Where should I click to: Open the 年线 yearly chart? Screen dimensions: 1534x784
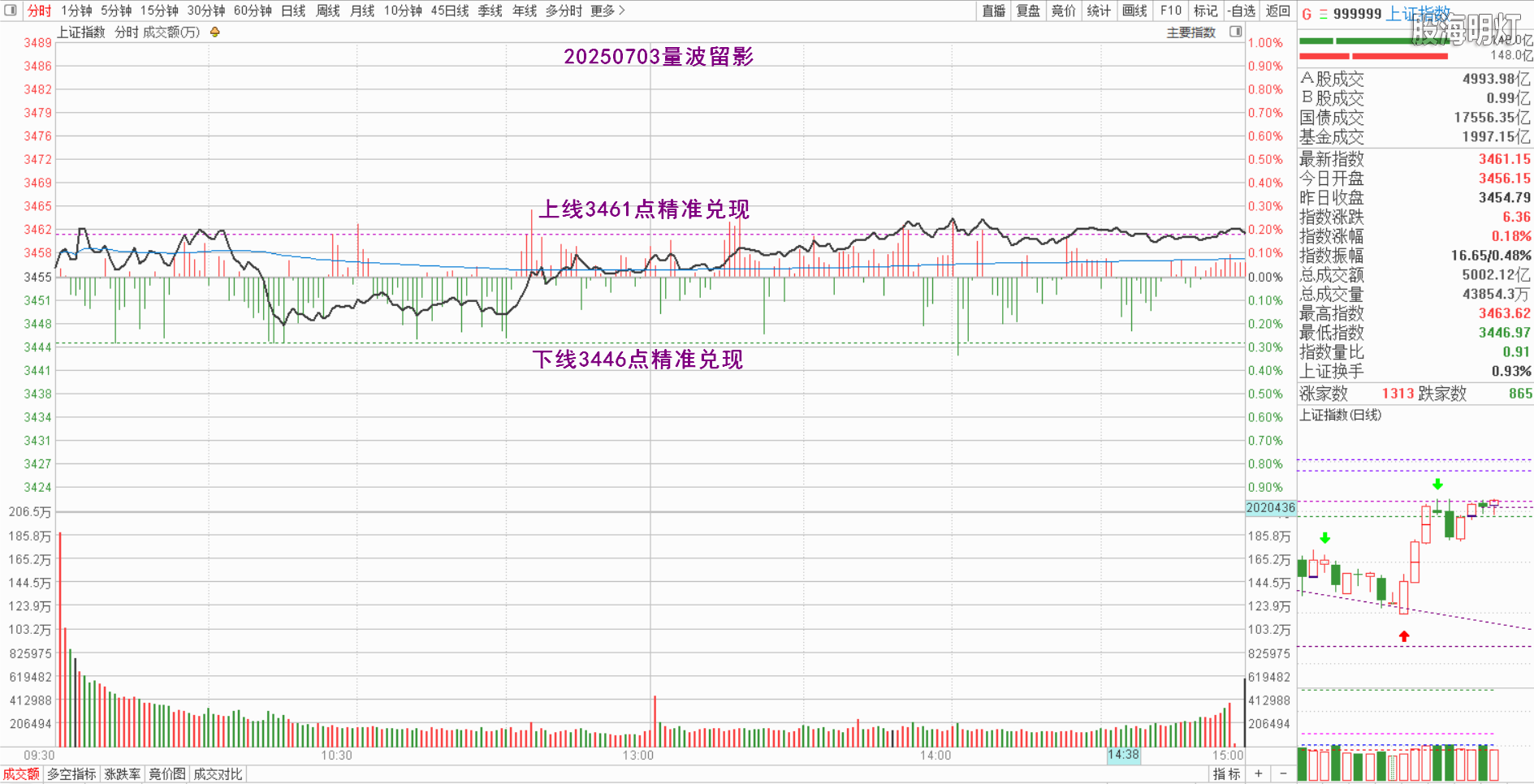pyautogui.click(x=525, y=11)
